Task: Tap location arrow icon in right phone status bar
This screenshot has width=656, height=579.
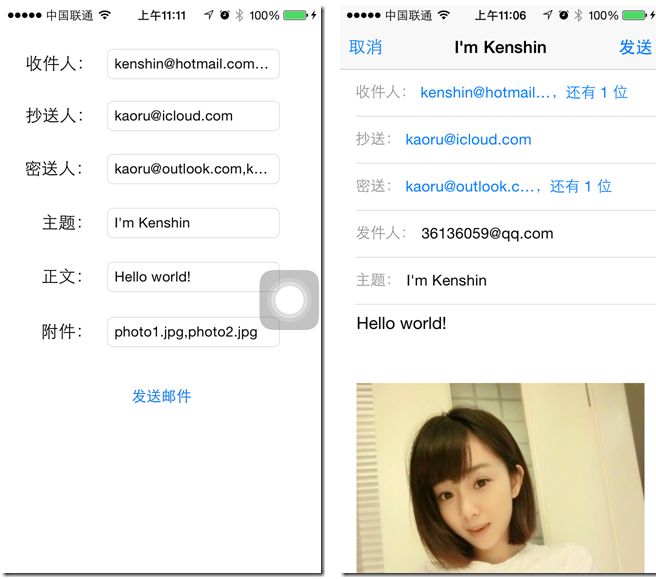Action: 547,15
